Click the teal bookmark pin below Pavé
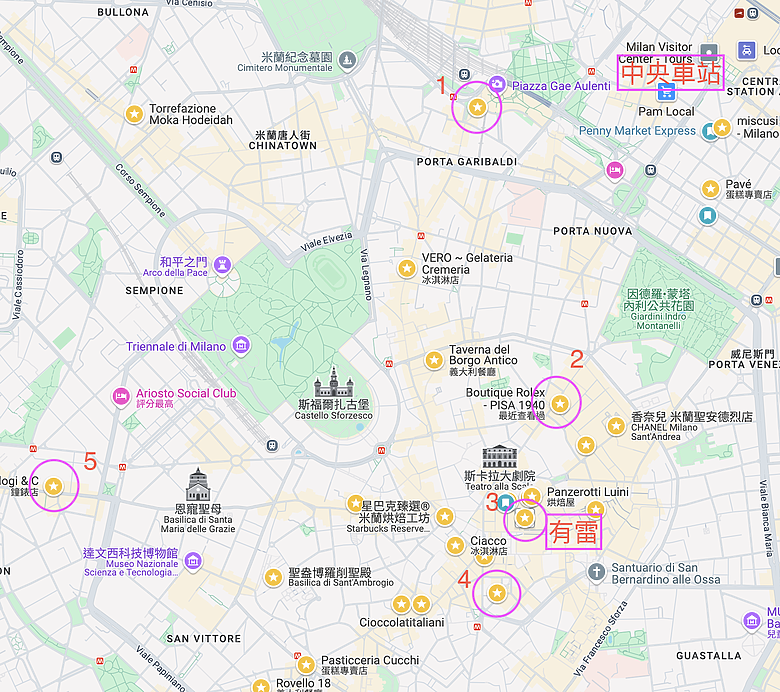The image size is (780, 692). (x=707, y=215)
